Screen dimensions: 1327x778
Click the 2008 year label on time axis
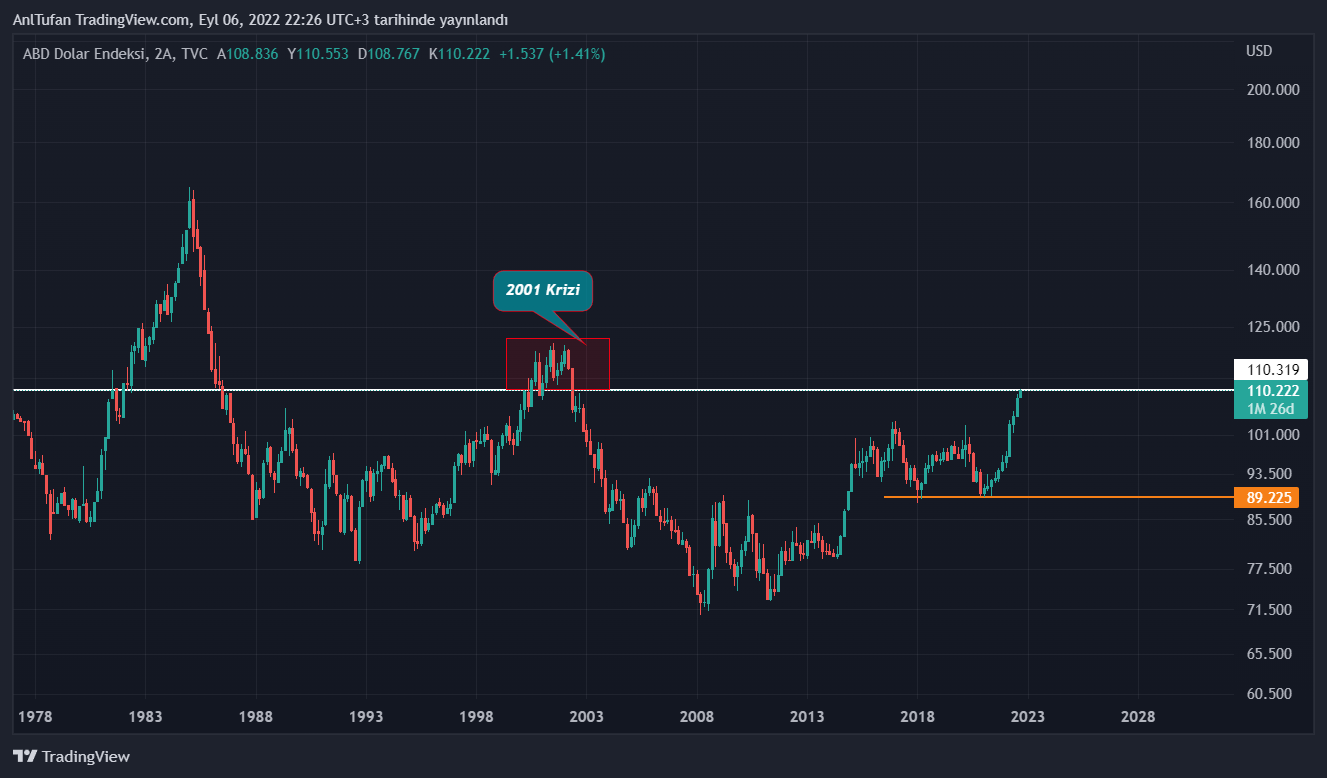[x=697, y=717]
